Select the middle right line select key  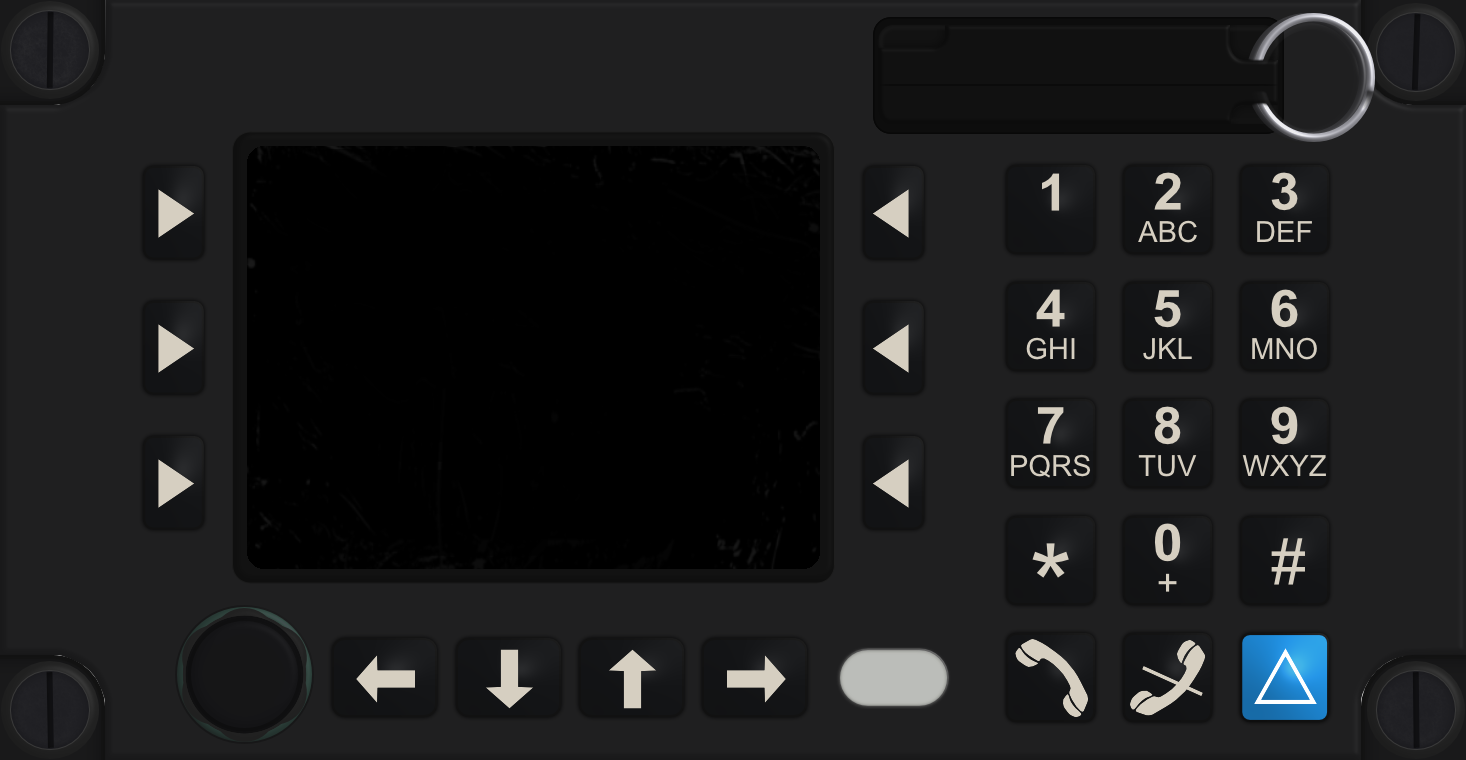tap(893, 348)
